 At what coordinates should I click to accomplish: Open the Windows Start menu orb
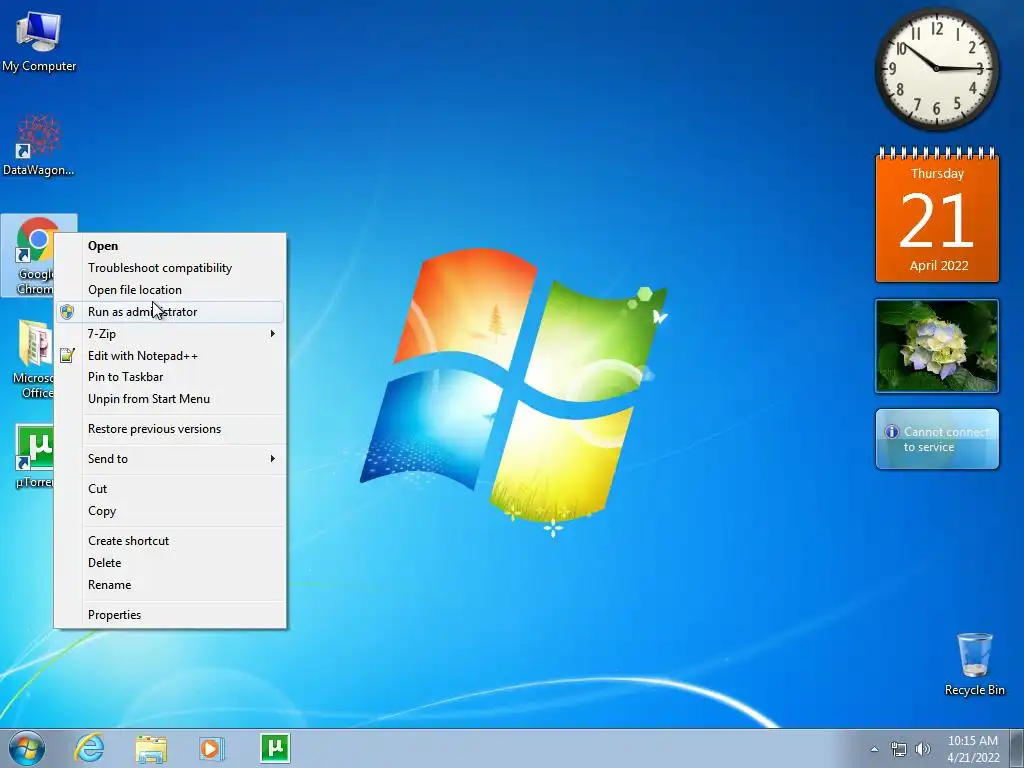tap(27, 748)
